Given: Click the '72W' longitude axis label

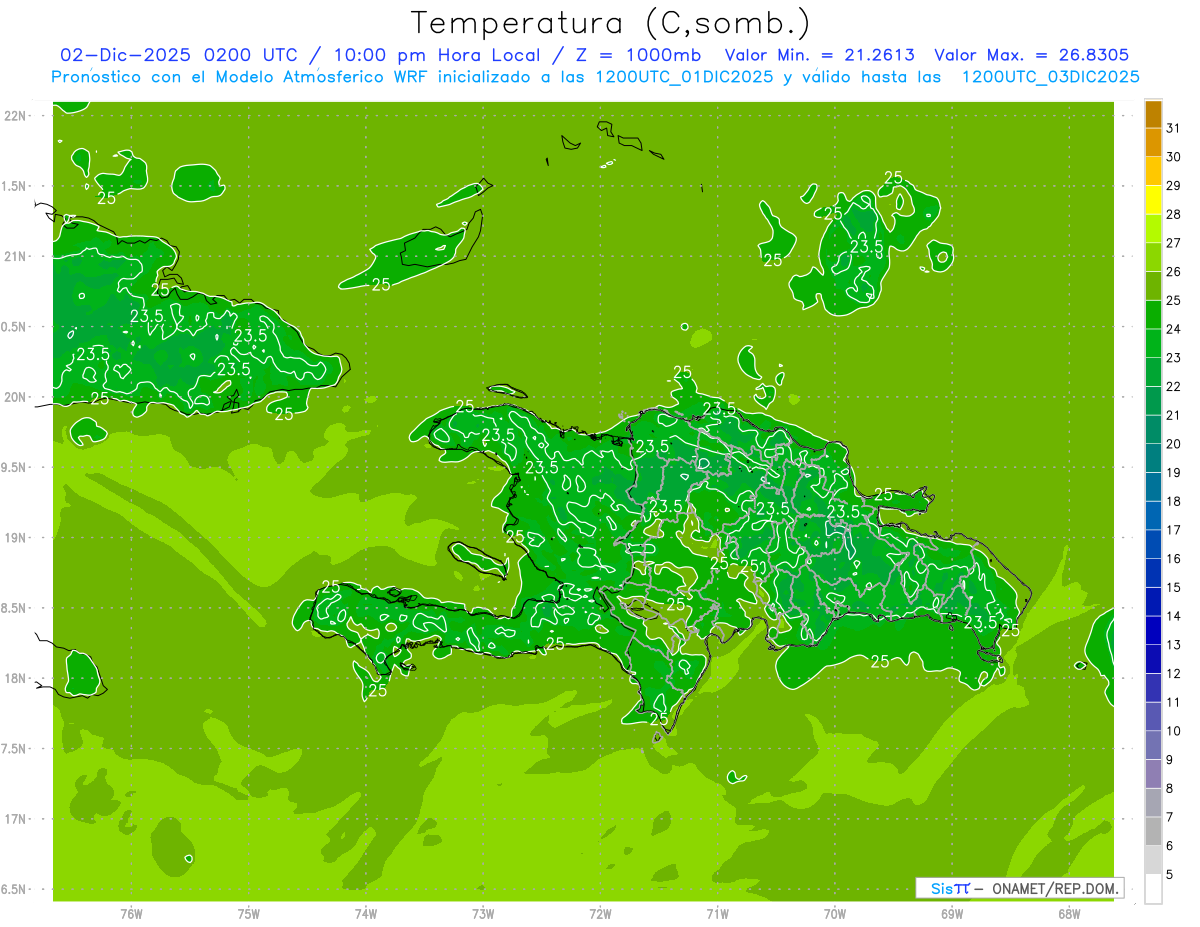Looking at the screenshot, I should click(x=600, y=914).
